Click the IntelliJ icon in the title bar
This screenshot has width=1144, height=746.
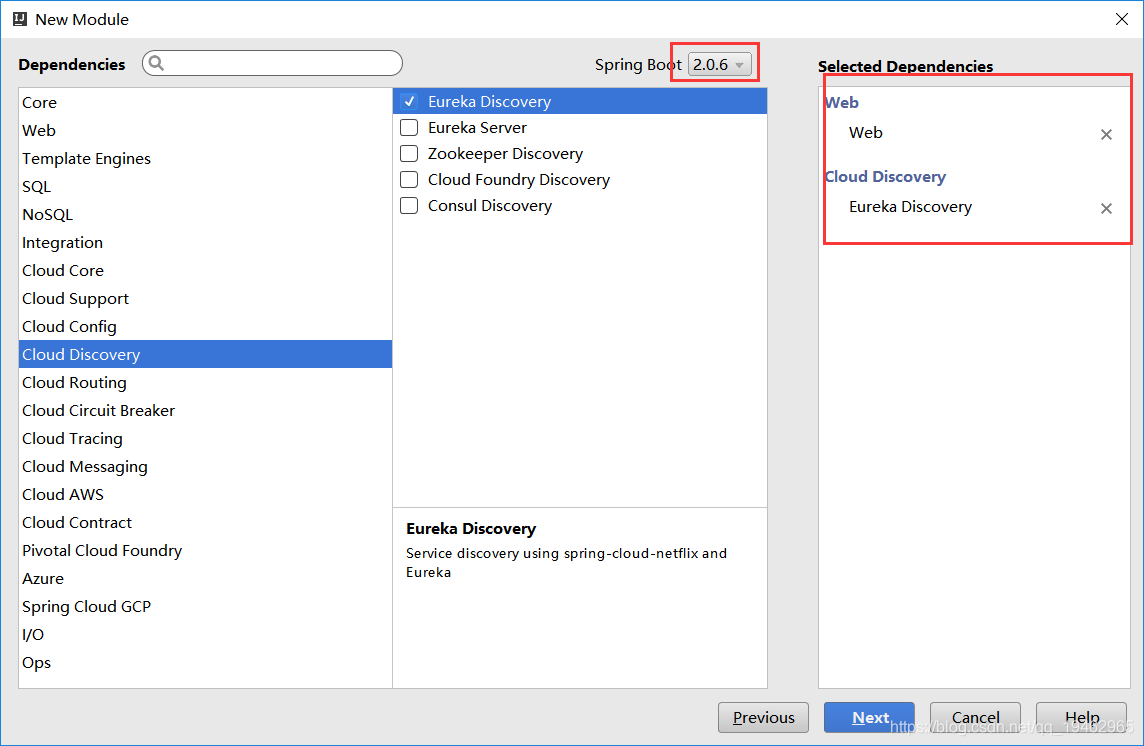pyautogui.click(x=20, y=19)
